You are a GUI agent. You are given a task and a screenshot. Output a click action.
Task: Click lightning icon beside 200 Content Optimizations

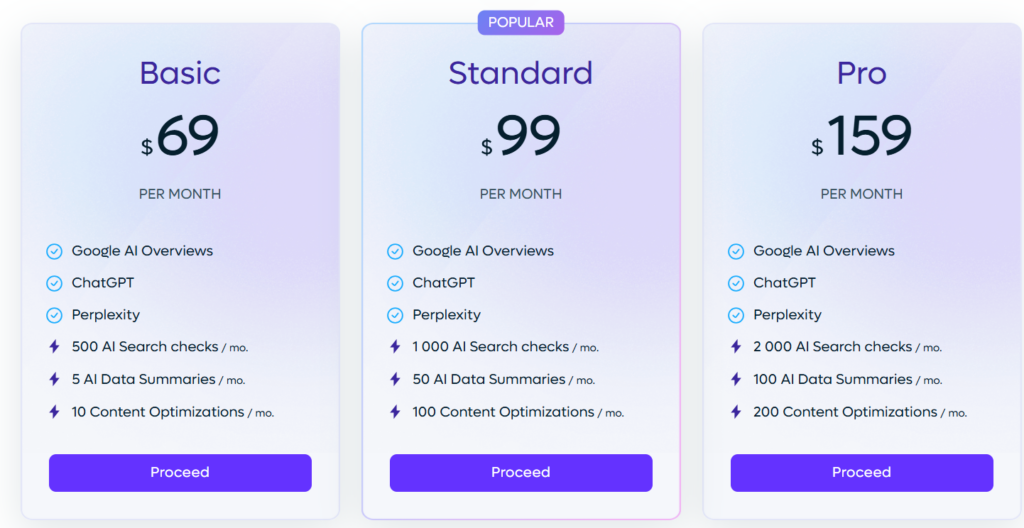[x=736, y=411]
